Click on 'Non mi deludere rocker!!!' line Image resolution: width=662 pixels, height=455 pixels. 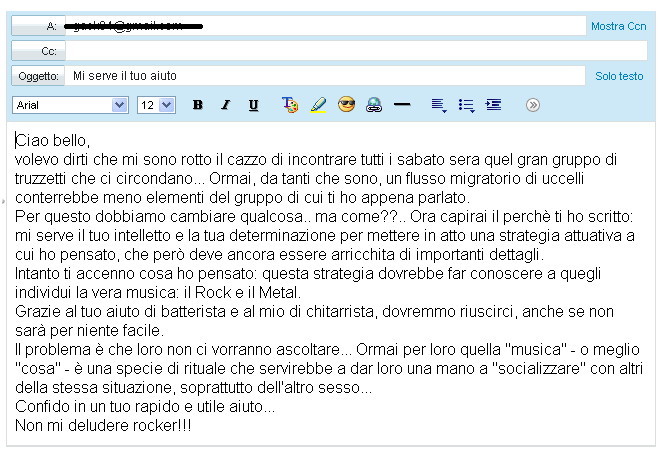coord(103,425)
